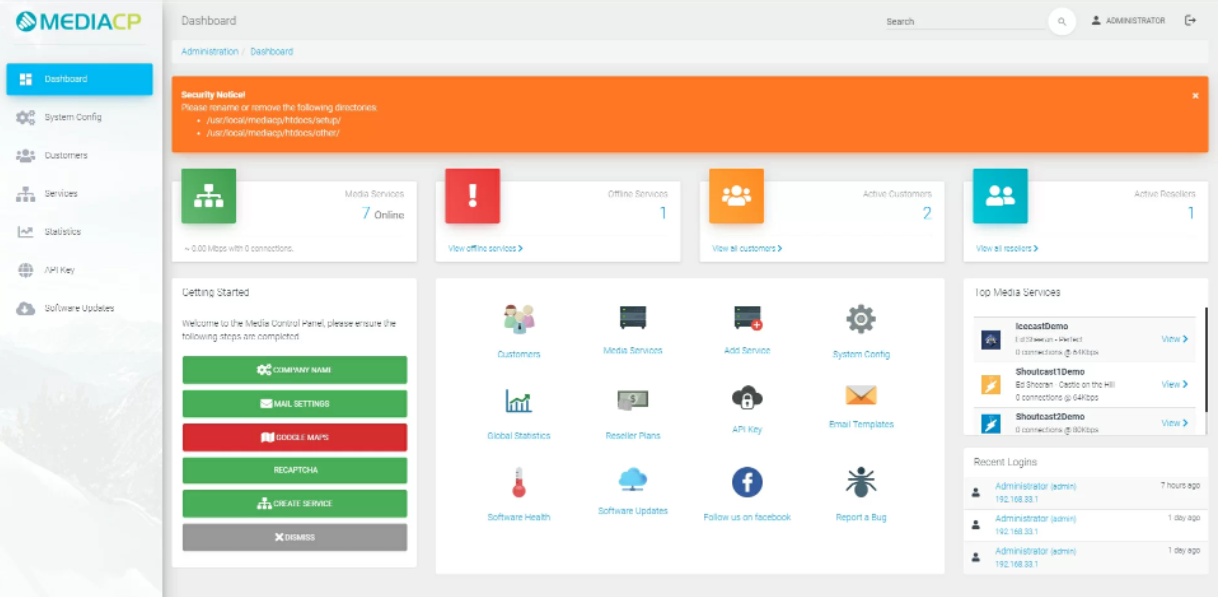Expand the Administrator account menu
Screen dimensions: 1218x597
(x=1128, y=20)
